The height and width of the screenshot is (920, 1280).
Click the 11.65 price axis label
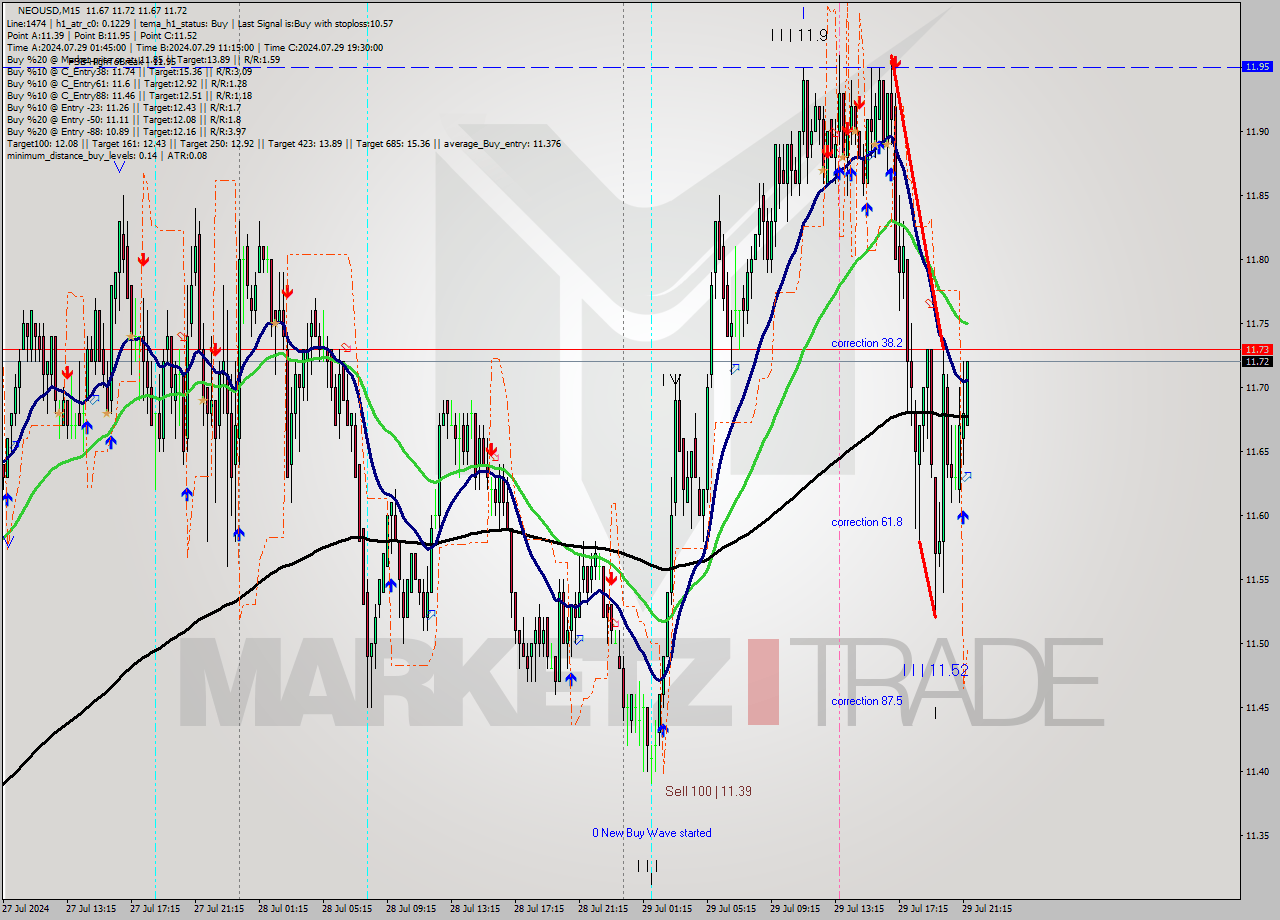tap(1257, 451)
